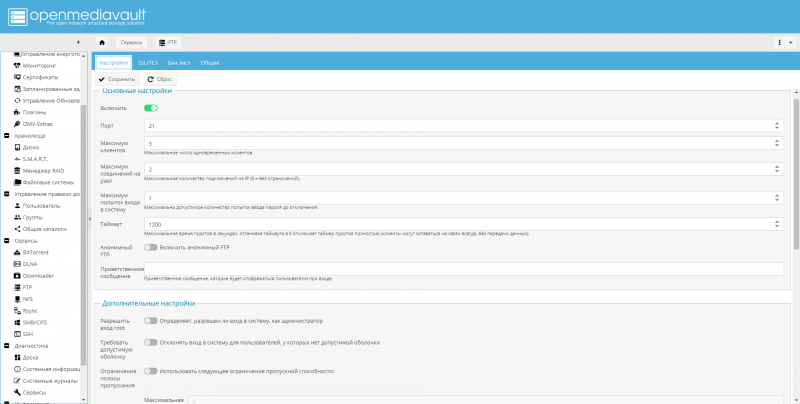Click the FTP breadcrumb item

click(x=168, y=43)
